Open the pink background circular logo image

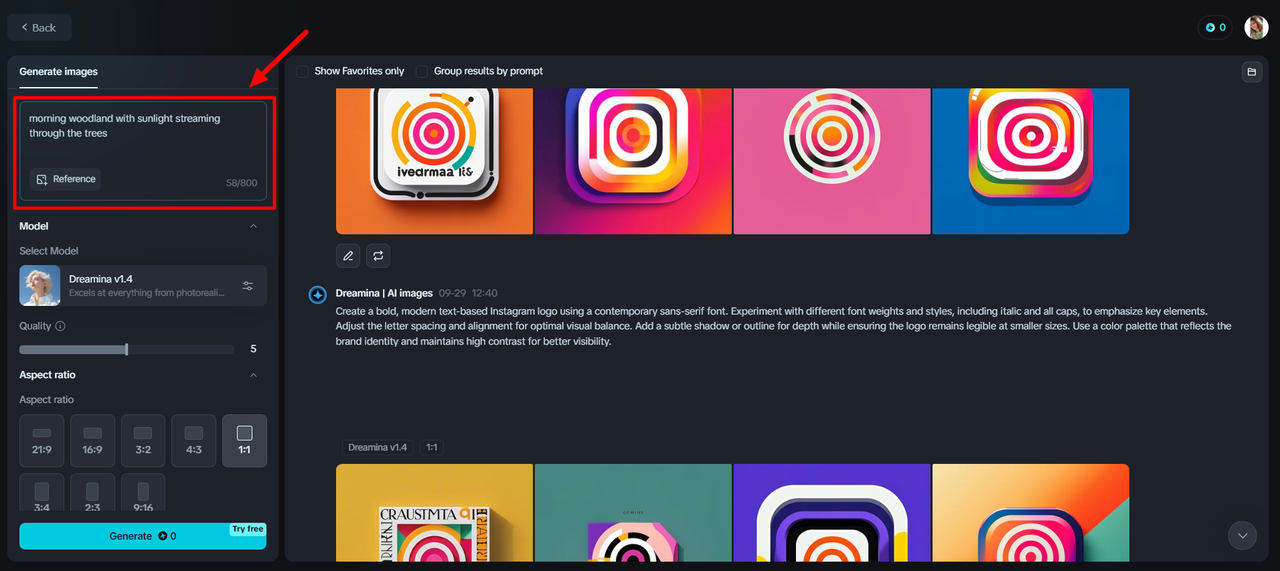[832, 161]
